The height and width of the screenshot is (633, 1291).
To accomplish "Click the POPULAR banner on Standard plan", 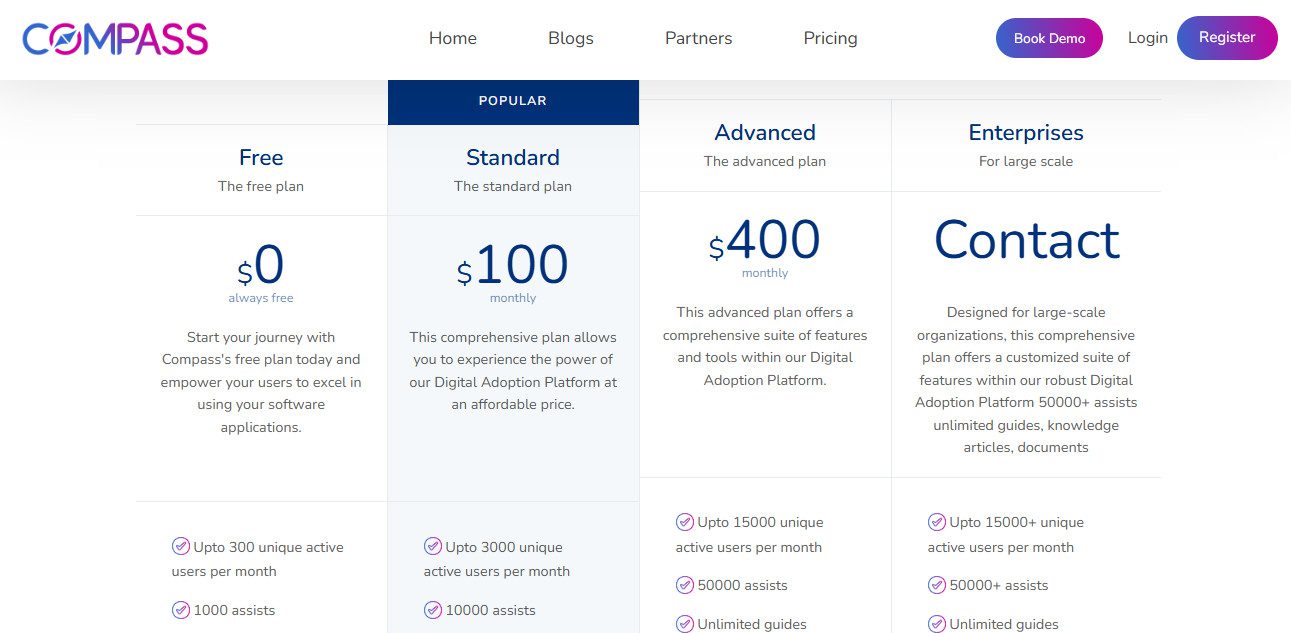I will point(512,100).
